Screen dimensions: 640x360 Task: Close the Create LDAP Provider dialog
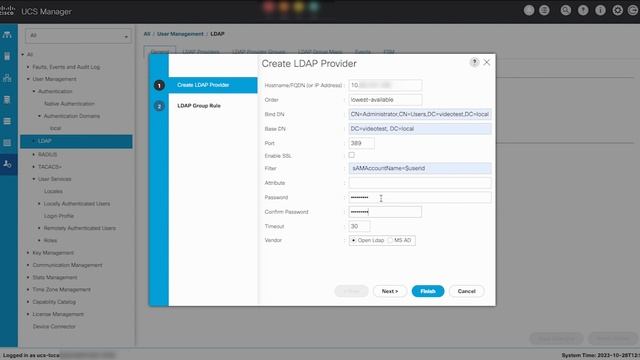(487, 62)
